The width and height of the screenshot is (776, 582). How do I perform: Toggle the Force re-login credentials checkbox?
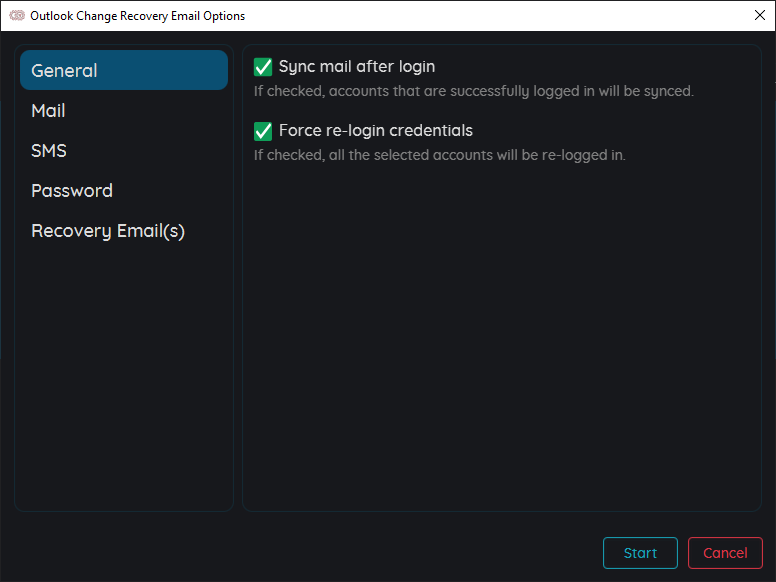pyautogui.click(x=263, y=131)
